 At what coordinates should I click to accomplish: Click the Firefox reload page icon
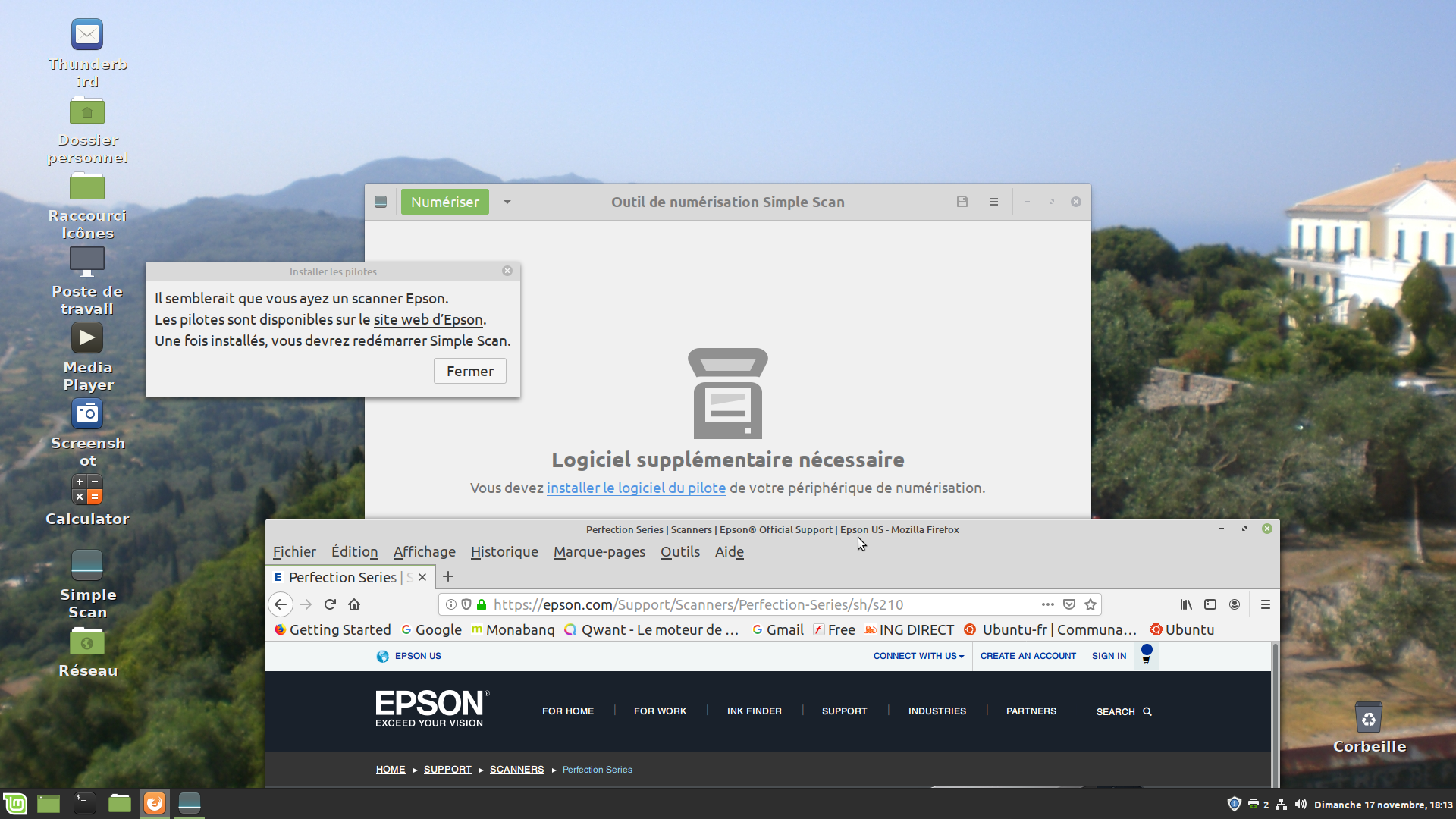pos(330,604)
